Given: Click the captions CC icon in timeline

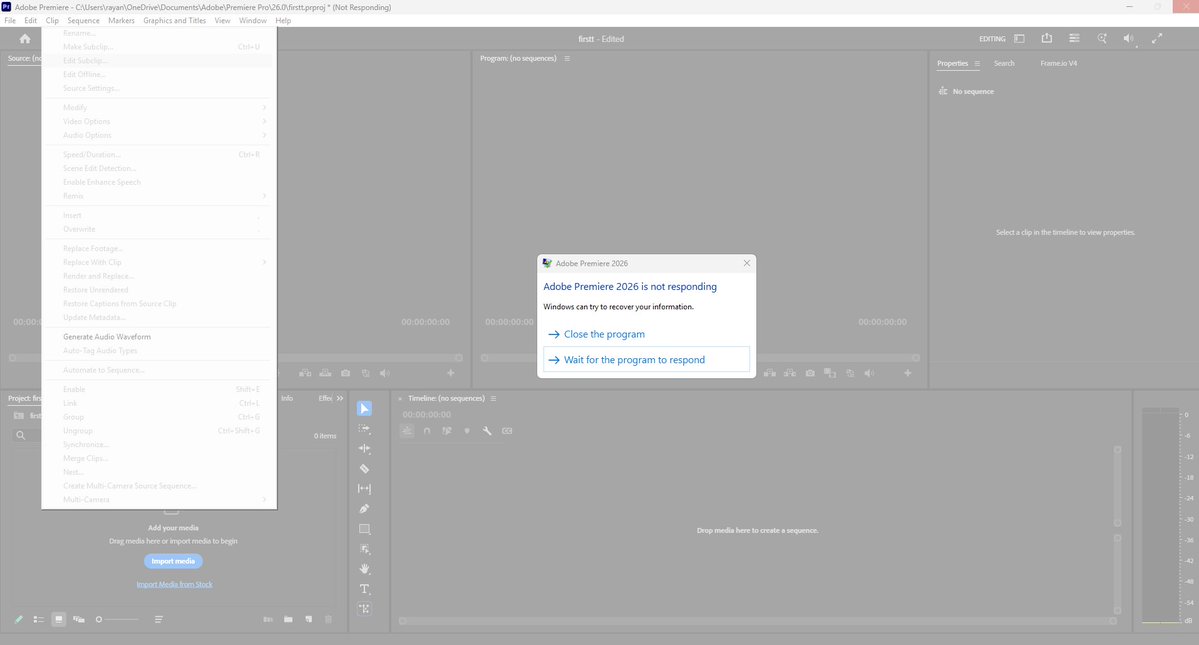Looking at the screenshot, I should pyautogui.click(x=507, y=431).
